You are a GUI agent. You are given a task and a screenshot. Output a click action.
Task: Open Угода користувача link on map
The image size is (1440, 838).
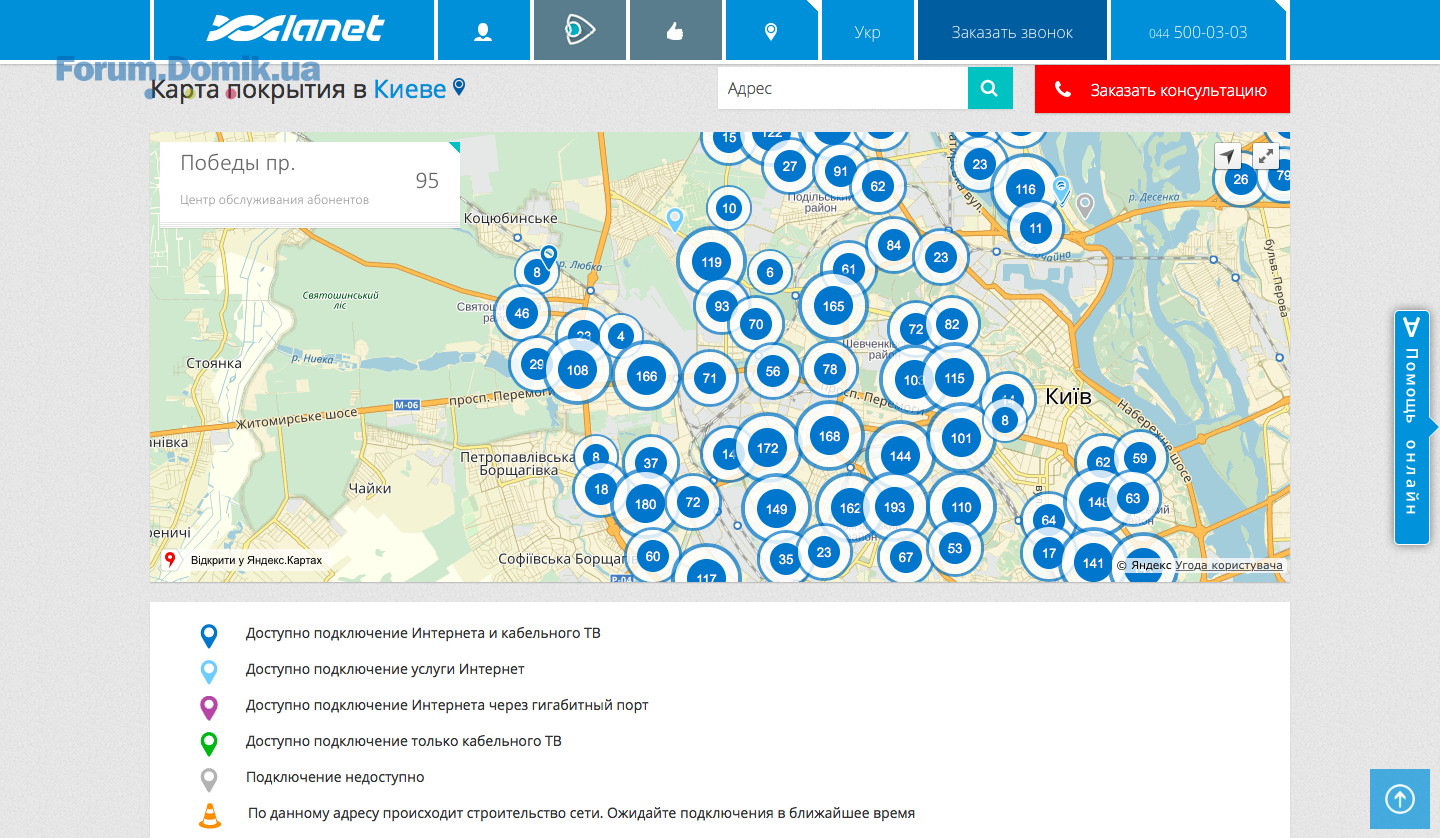click(x=1229, y=565)
